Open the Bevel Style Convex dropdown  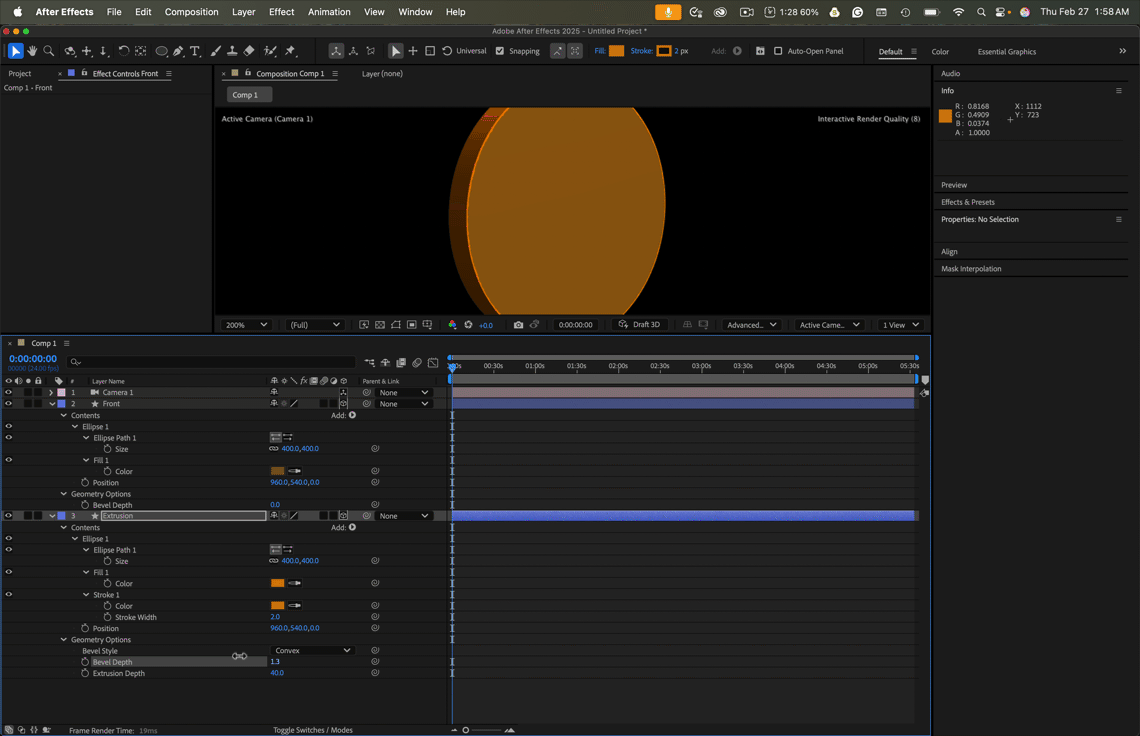click(314, 651)
